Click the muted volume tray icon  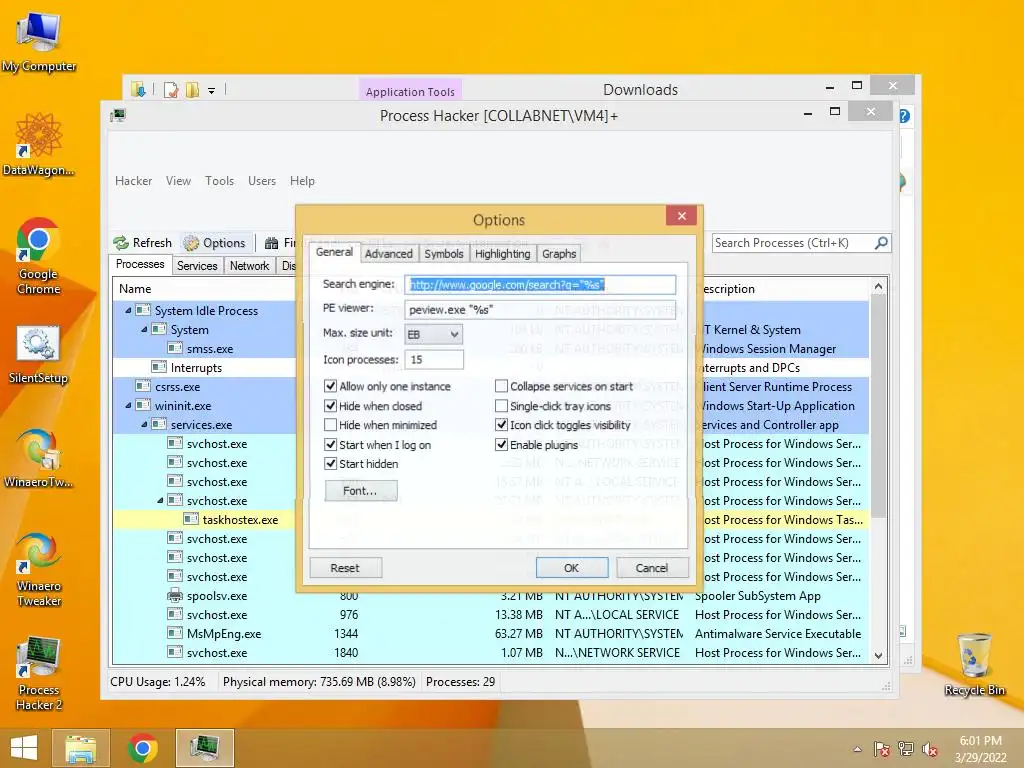[930, 749]
